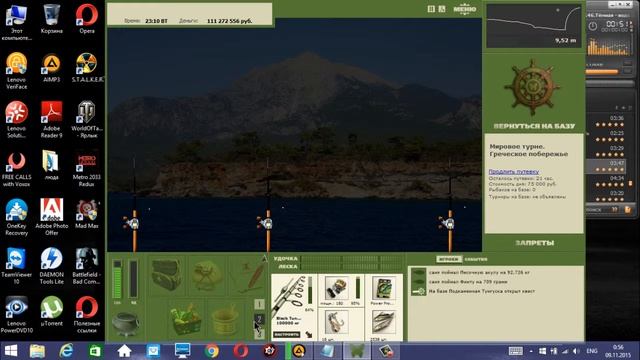The image size is (640, 360).
Task: Open the МЕНЮ game menu
Action: pyautogui.click(x=465, y=9)
